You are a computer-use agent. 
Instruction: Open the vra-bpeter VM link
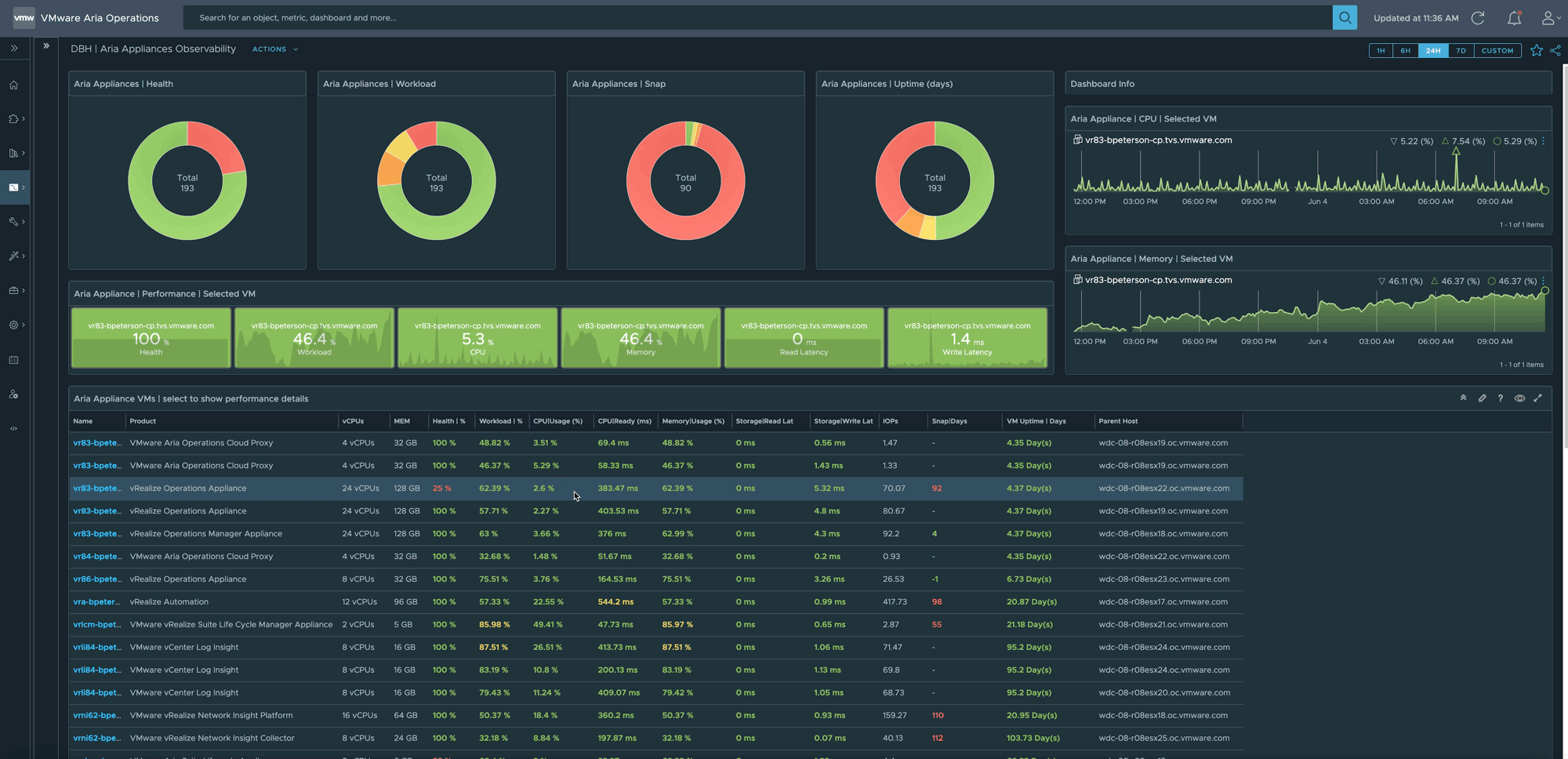click(96, 602)
